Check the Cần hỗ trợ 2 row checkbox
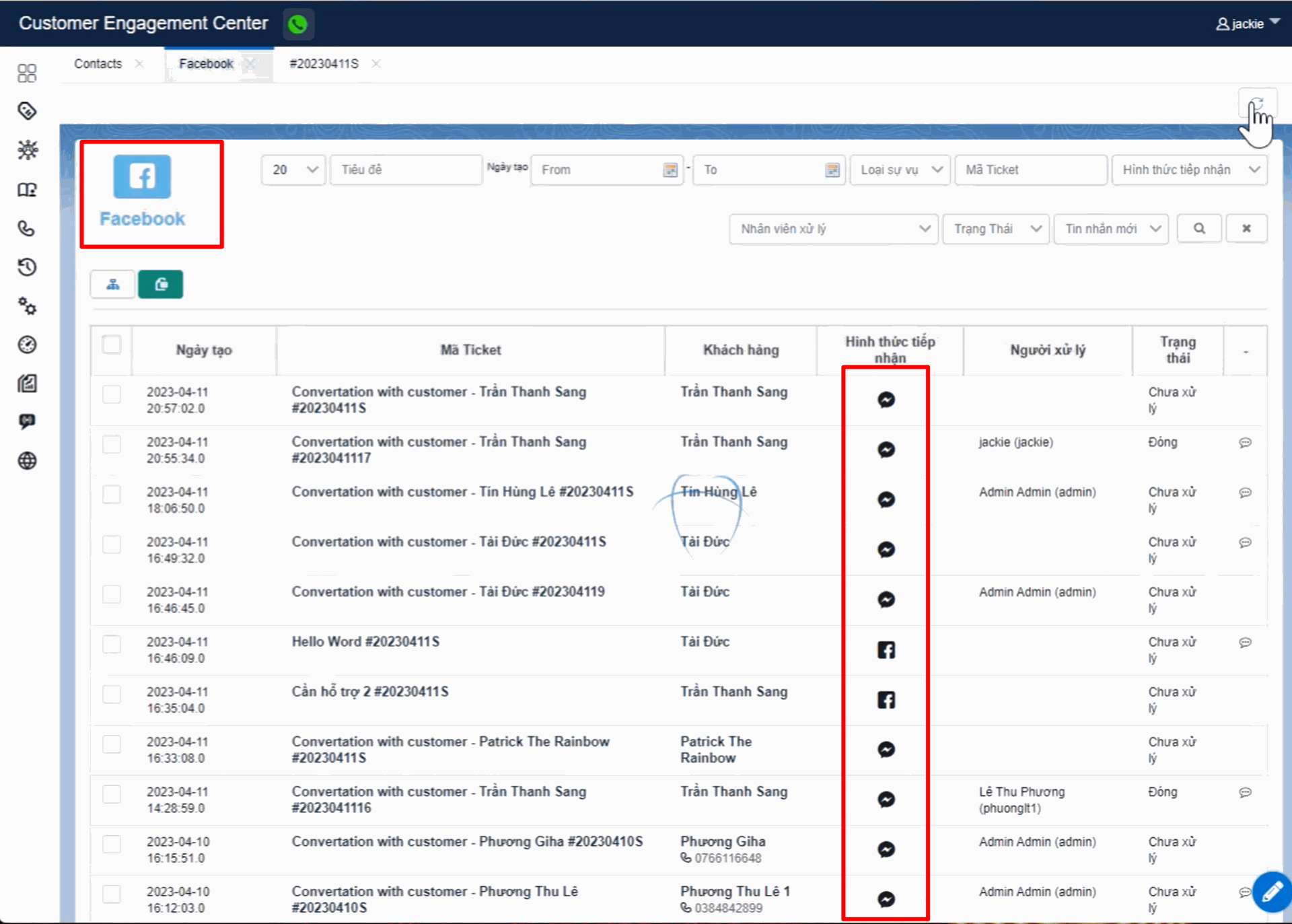Image resolution: width=1292 pixels, height=924 pixels. click(x=112, y=694)
